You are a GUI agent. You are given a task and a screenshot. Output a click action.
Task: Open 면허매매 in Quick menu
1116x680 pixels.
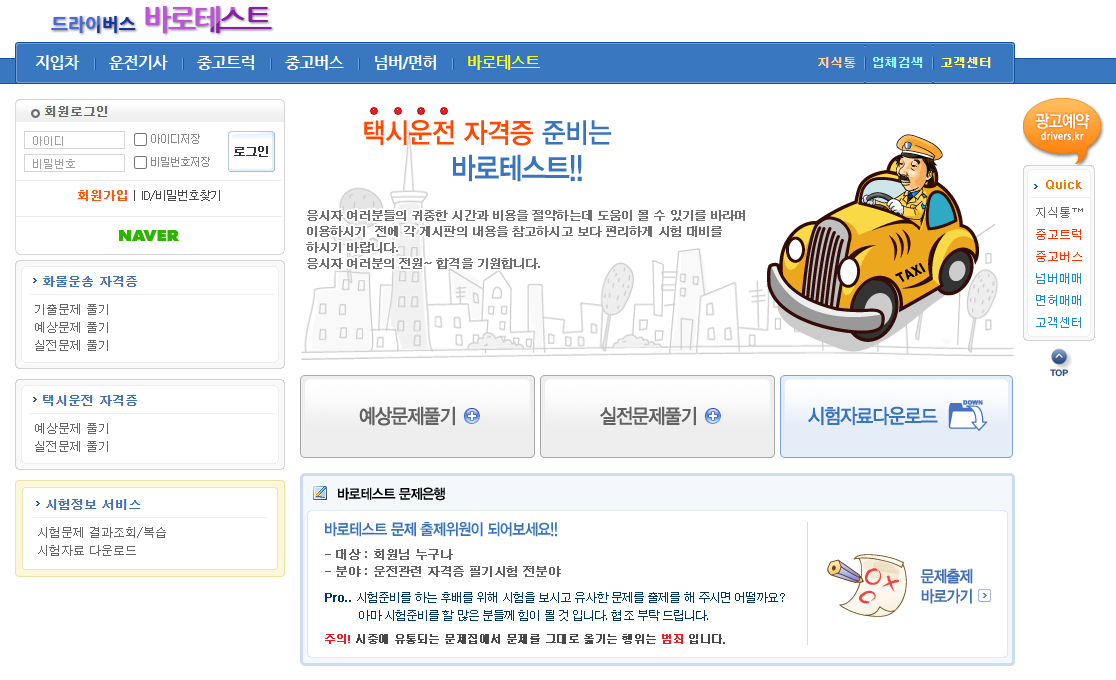pyautogui.click(x=1058, y=300)
